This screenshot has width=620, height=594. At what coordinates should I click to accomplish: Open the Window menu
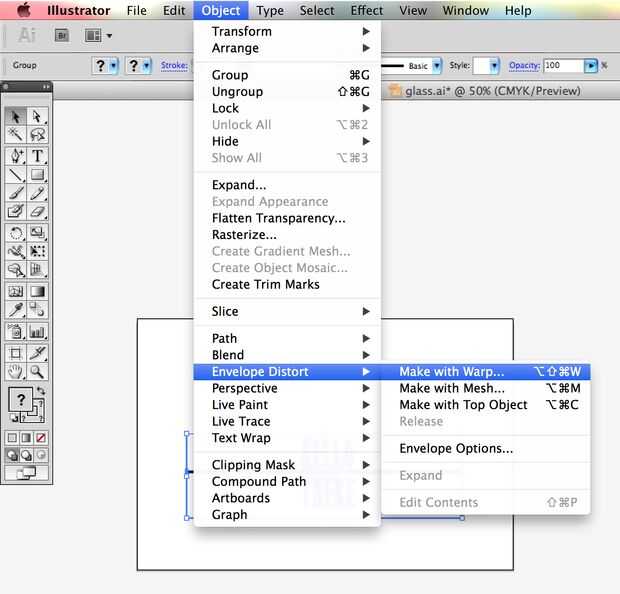point(465,10)
